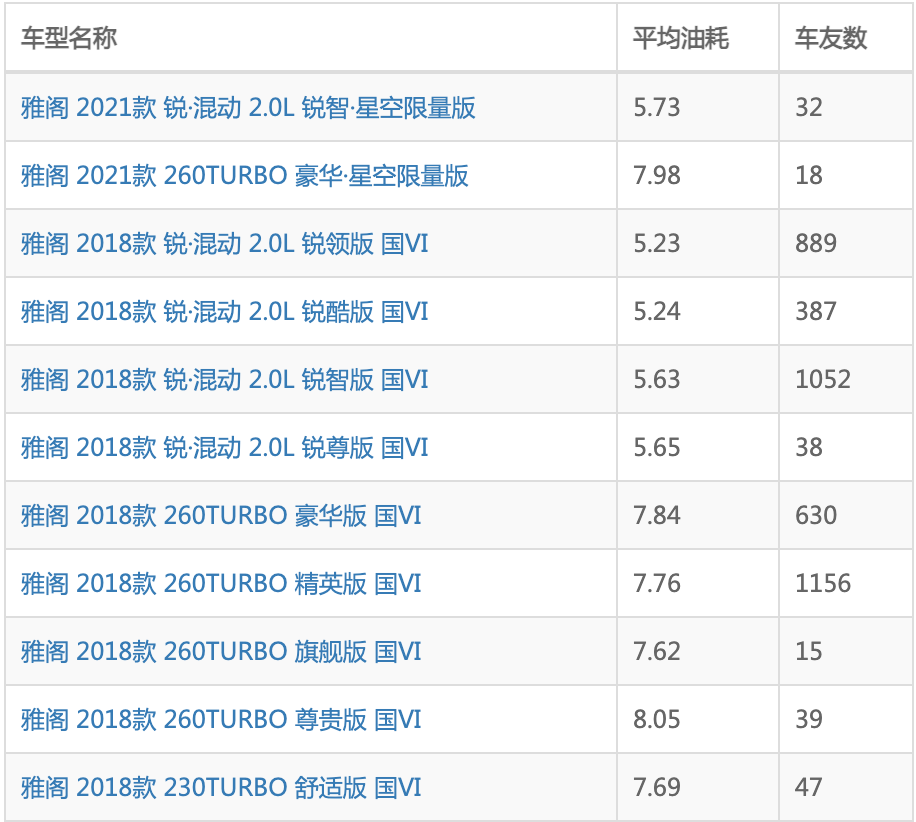
Task: Select fuel value 7.62
Action: tap(657, 652)
